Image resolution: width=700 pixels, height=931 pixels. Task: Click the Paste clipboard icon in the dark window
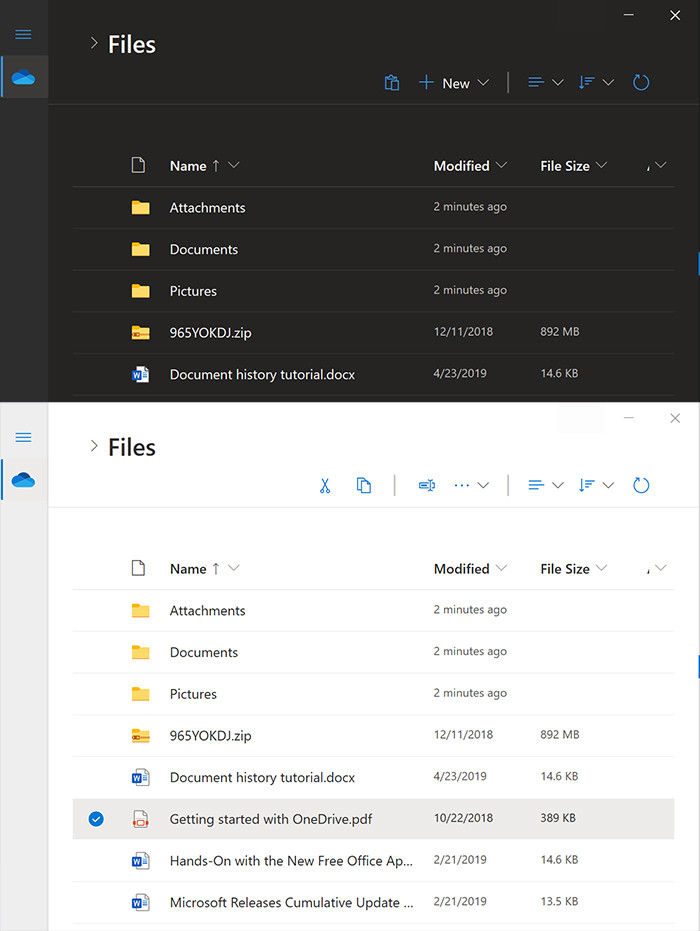point(392,83)
